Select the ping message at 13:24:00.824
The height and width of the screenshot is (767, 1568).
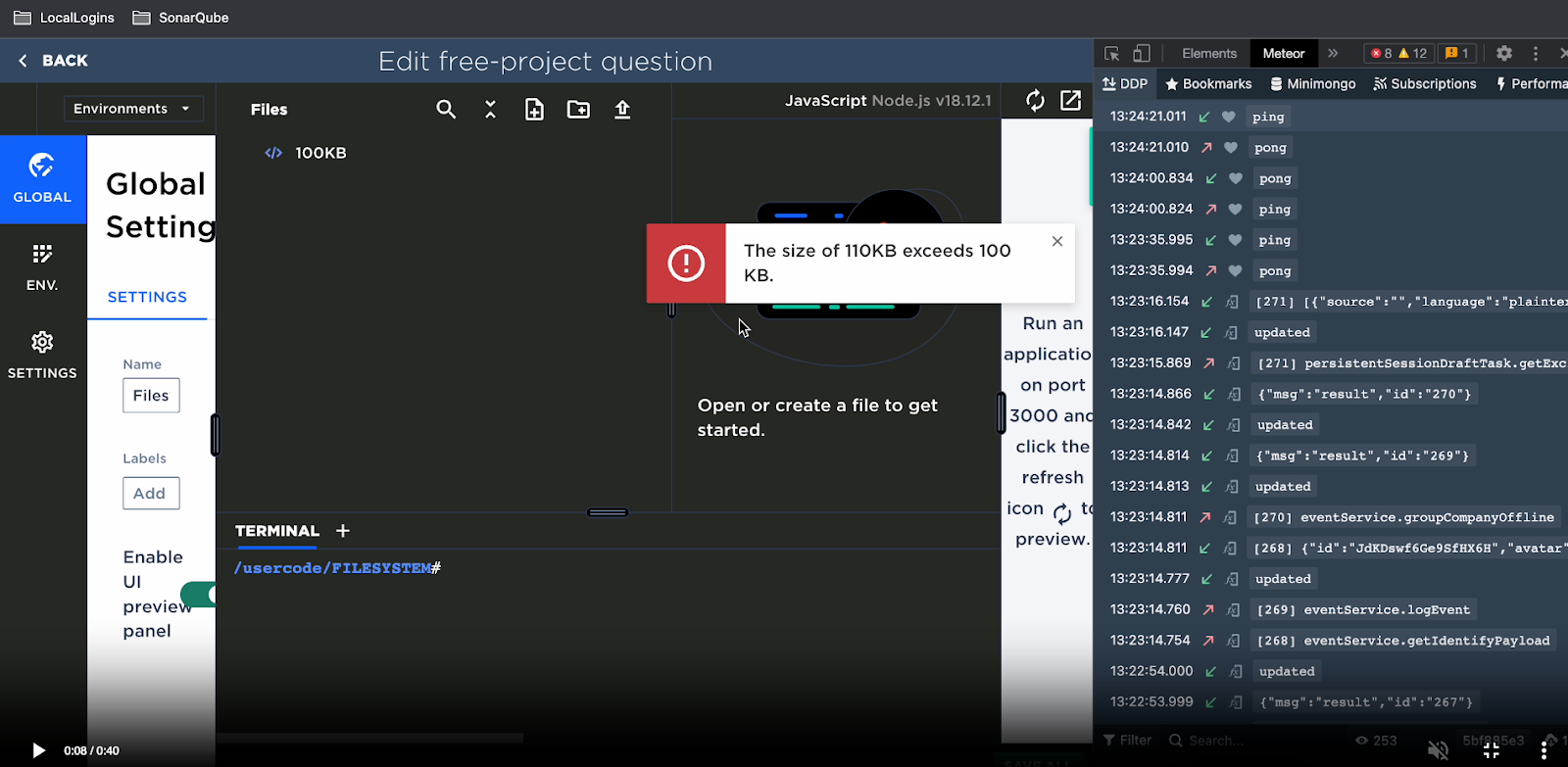pos(1274,210)
